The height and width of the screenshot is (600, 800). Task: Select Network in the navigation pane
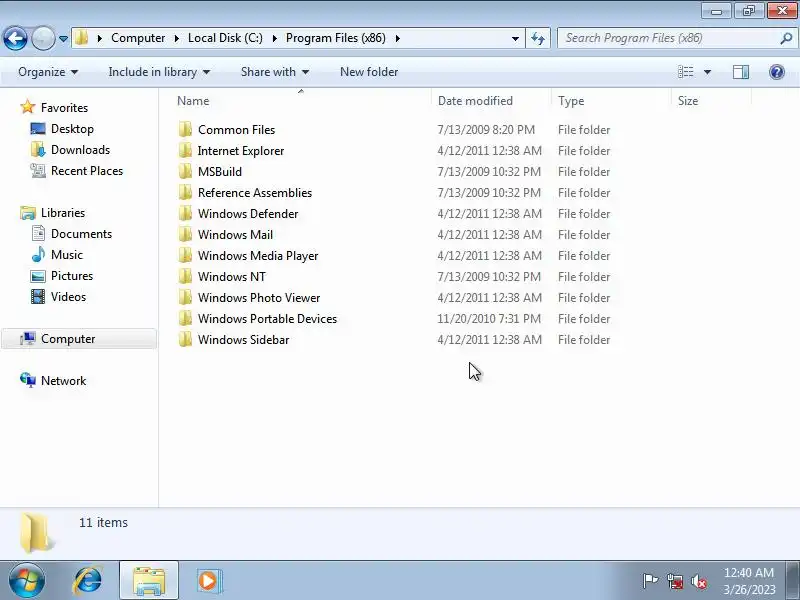(63, 381)
